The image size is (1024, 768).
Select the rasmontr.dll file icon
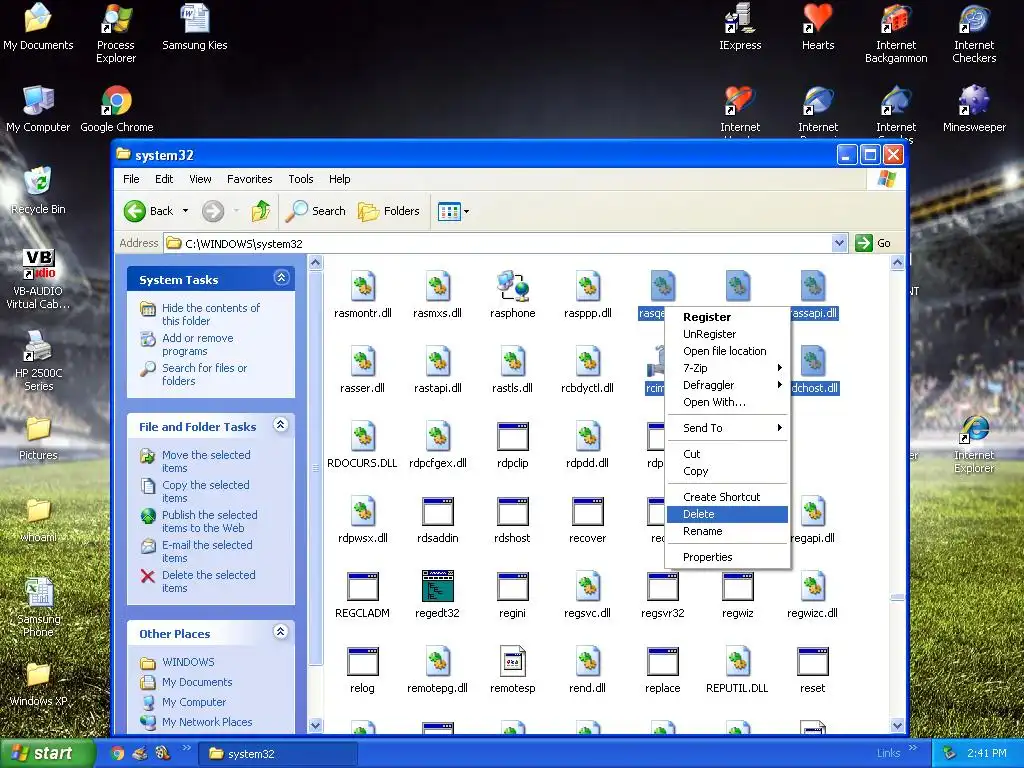362,287
